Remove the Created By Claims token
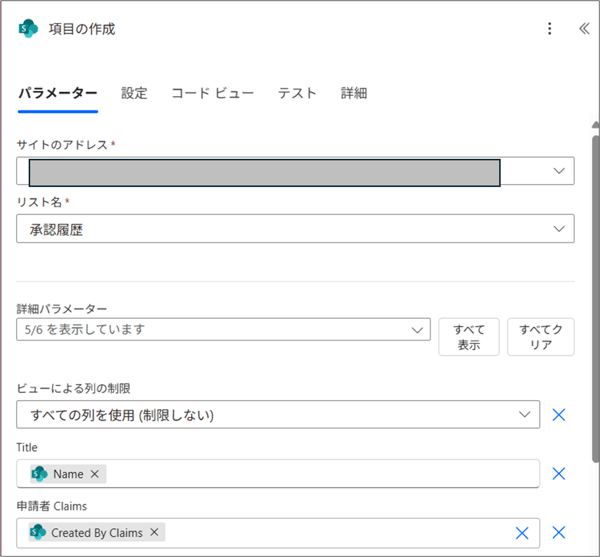The image size is (600, 557). (x=154, y=533)
